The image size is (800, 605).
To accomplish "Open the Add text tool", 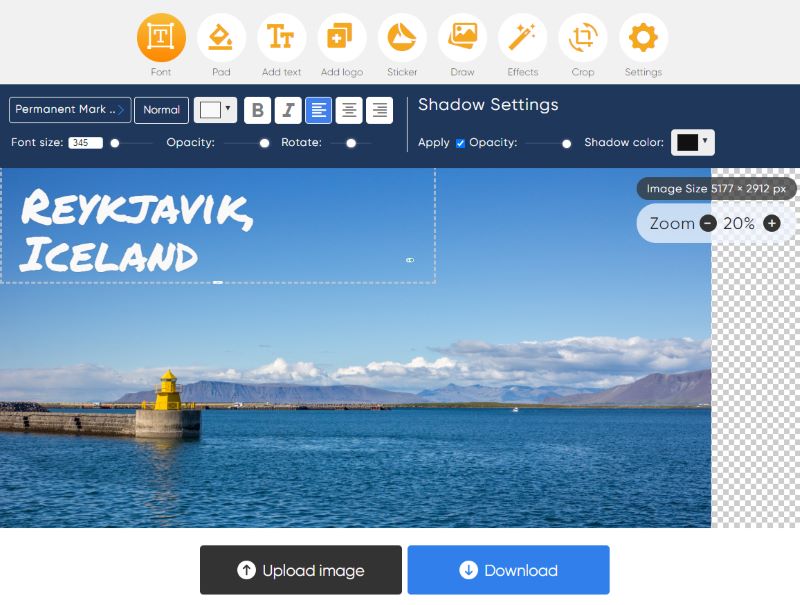I will tap(281, 38).
